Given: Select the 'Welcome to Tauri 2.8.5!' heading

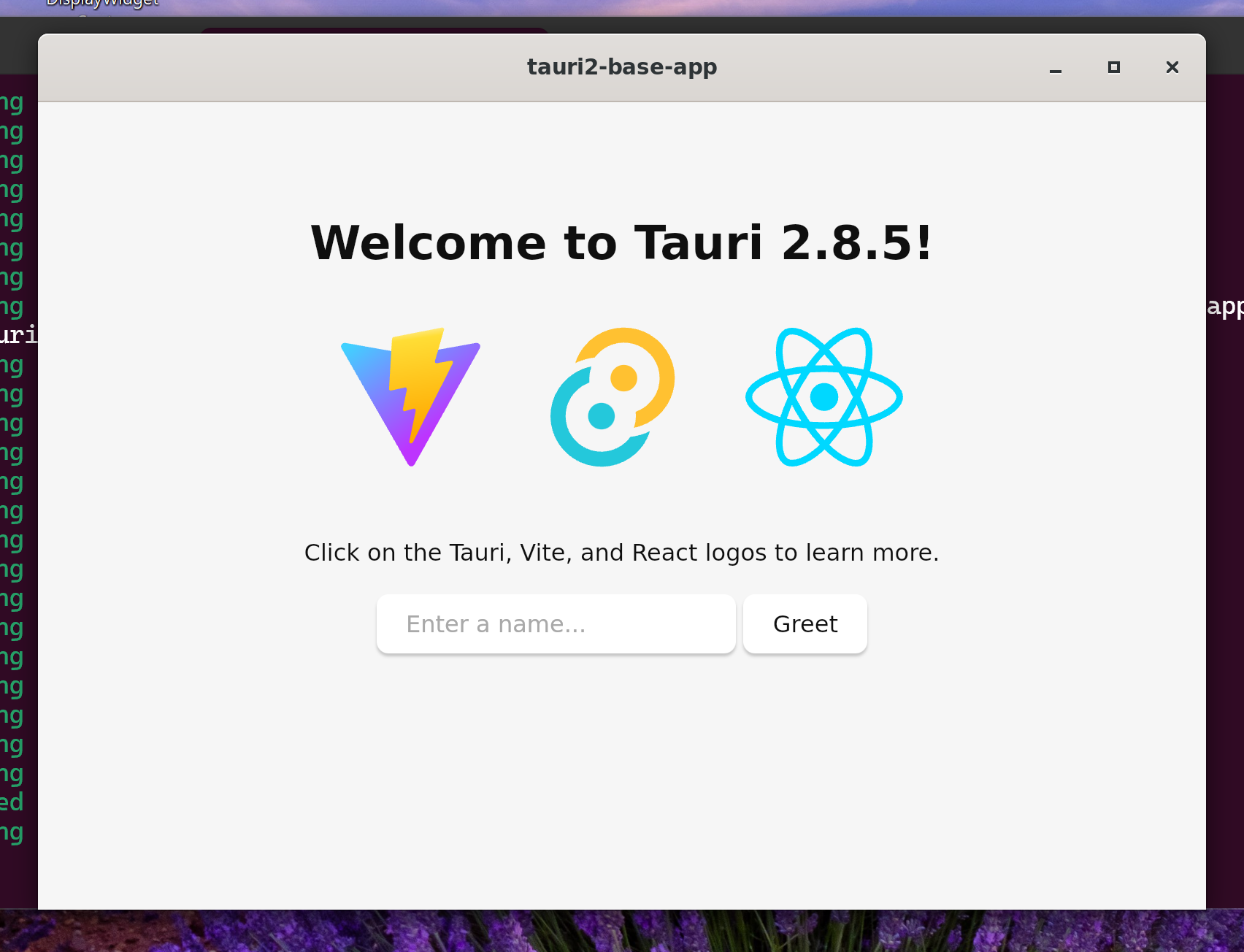Looking at the screenshot, I should pyautogui.click(x=622, y=242).
